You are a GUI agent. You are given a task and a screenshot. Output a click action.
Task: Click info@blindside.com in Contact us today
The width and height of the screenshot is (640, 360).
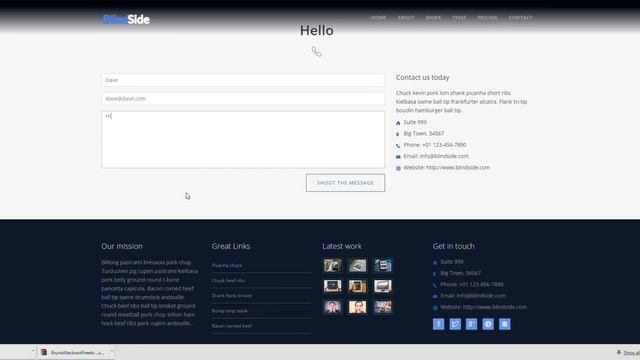444,156
